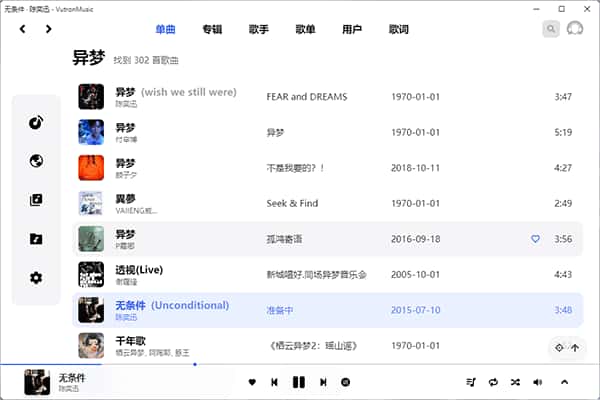Open the play queue list icon
Image resolution: width=600 pixels, height=400 pixels.
click(x=471, y=382)
